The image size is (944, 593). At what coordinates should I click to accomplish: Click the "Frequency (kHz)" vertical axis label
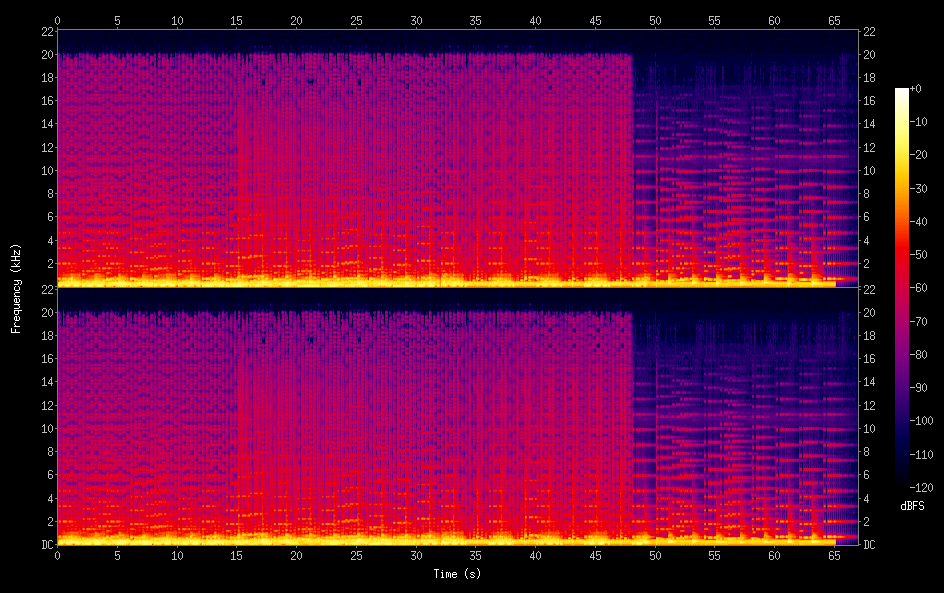point(16,287)
